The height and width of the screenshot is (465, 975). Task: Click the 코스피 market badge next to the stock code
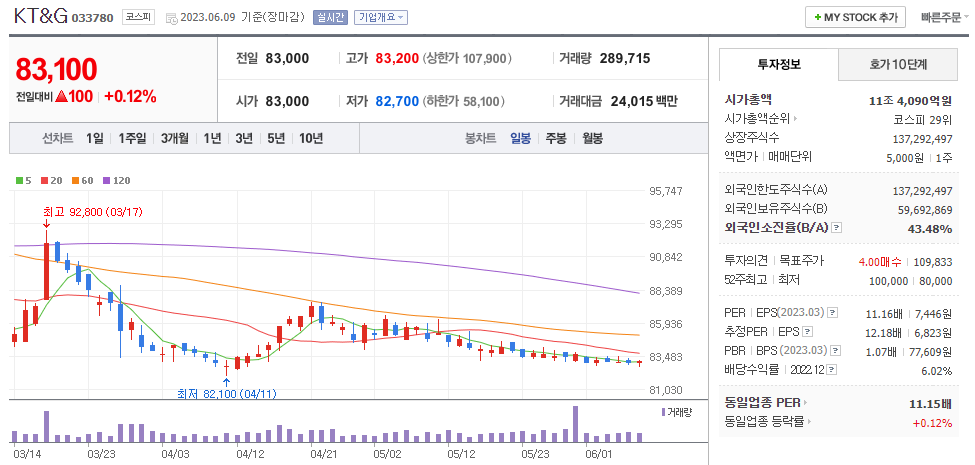(138, 17)
